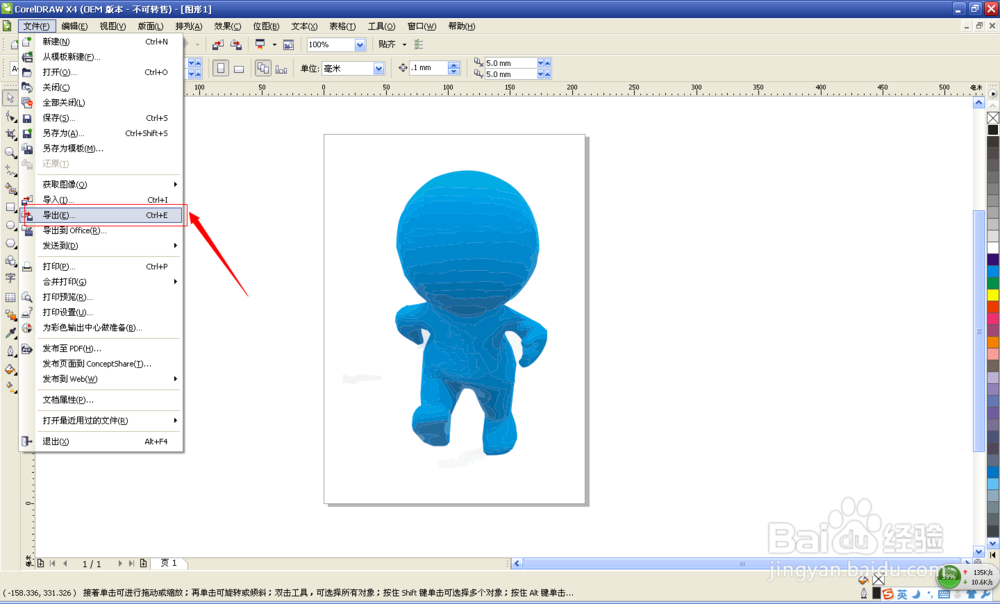The image size is (1000, 604).
Task: Select the Ellipse tool
Action: coord(10,225)
